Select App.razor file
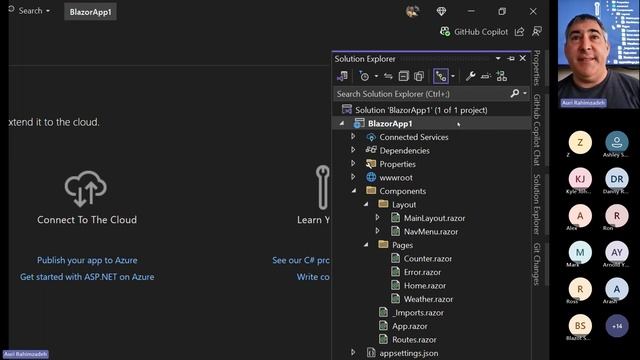The image size is (640, 360). click(x=409, y=326)
